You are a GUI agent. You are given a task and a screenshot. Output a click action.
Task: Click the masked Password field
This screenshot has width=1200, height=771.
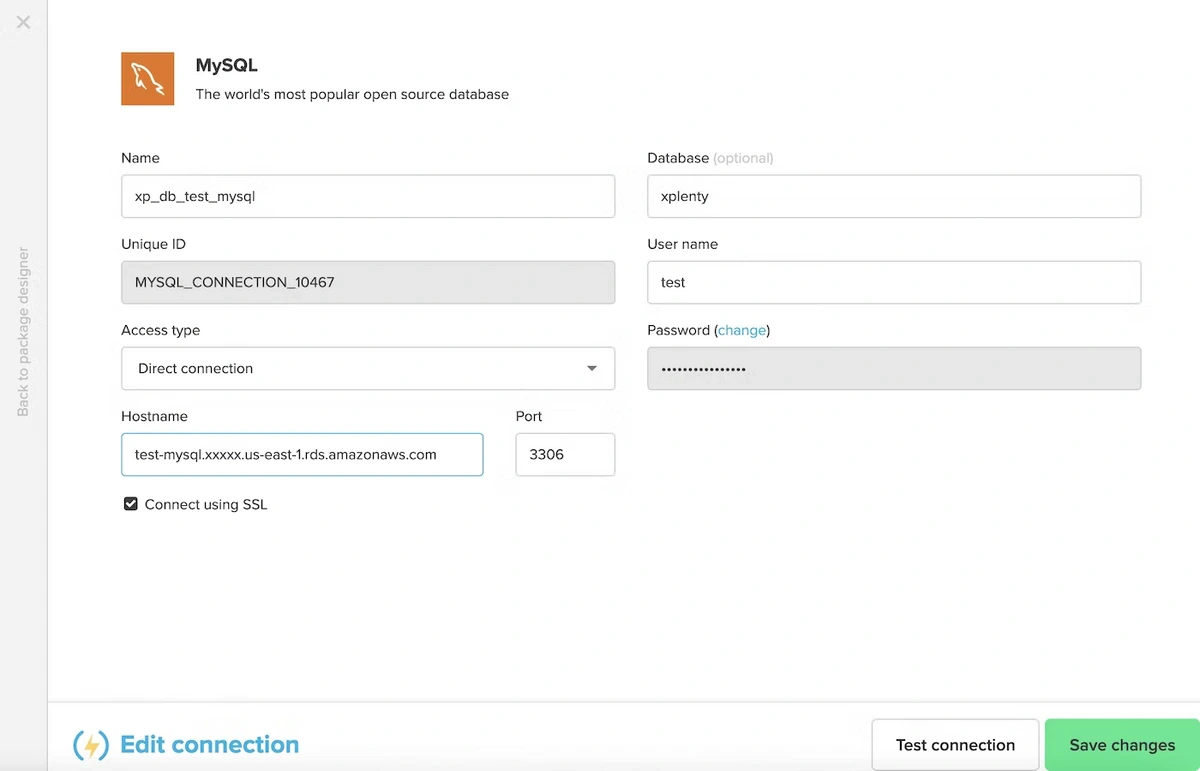point(894,368)
